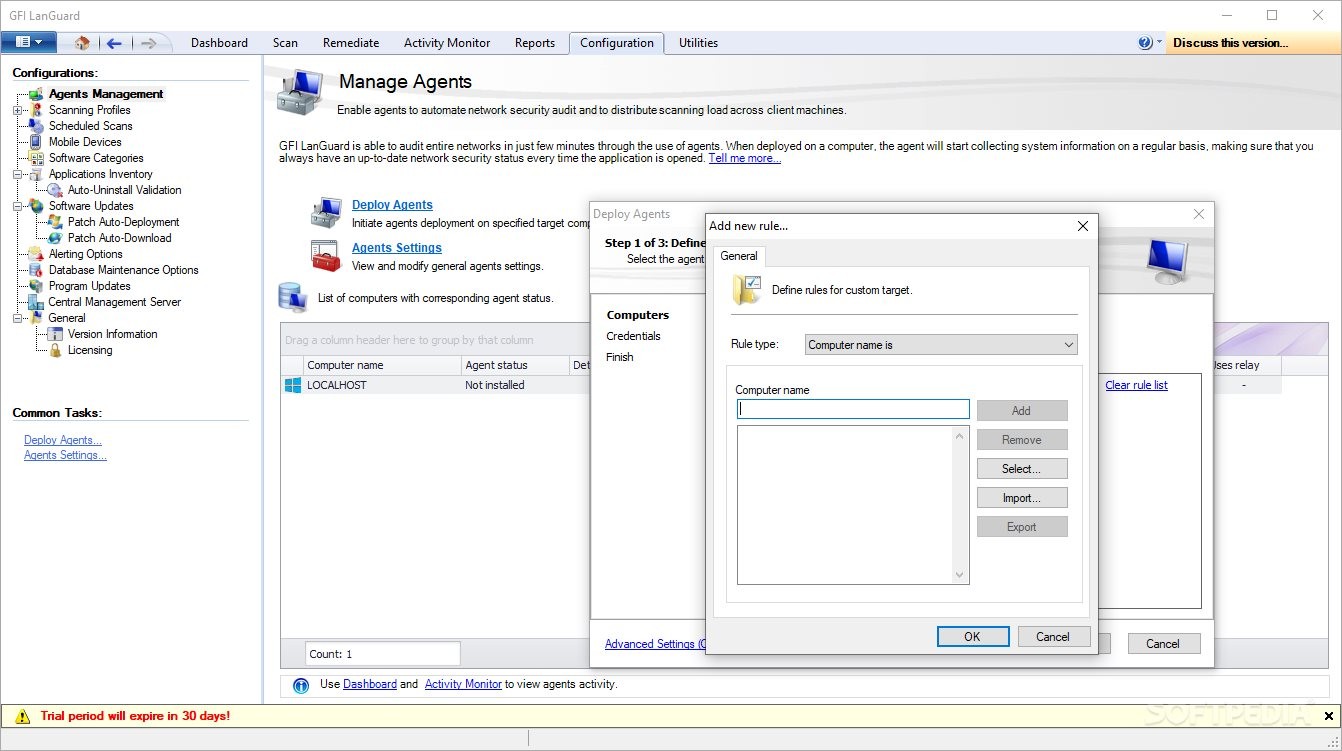Click the General folder icon

pos(36,318)
